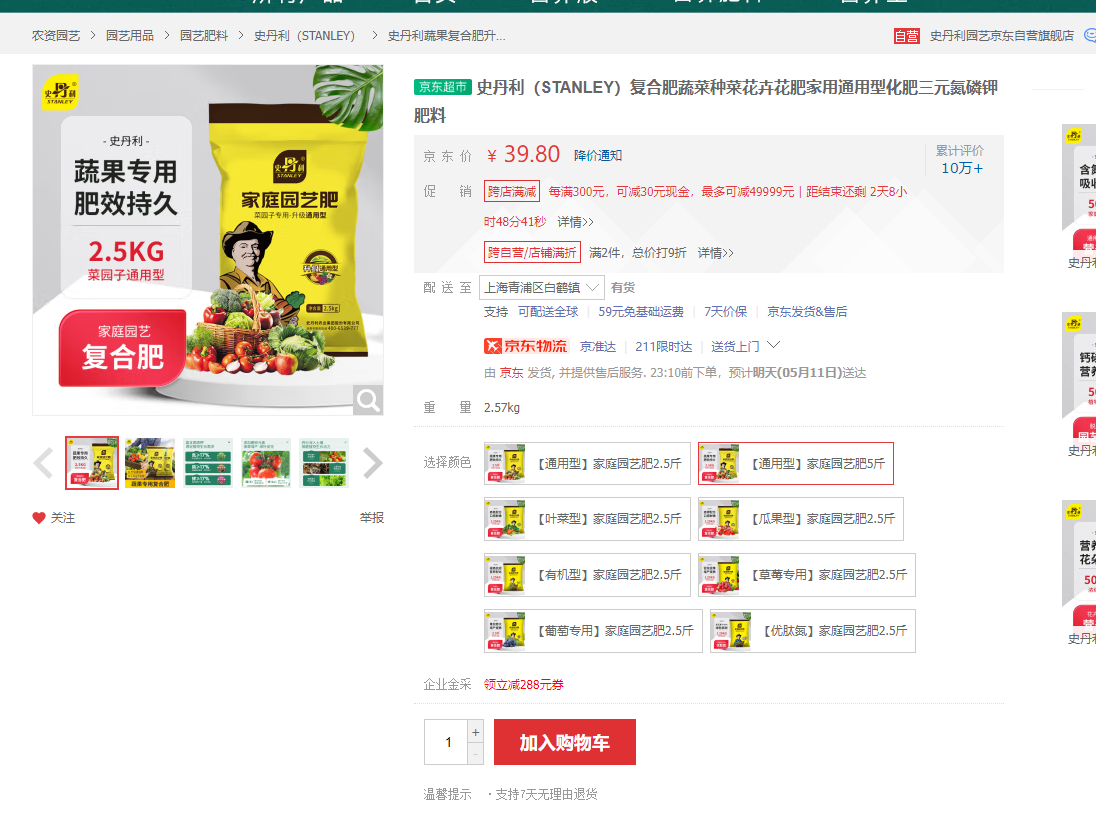Click the red 自营 badge
Viewport: 1096px width, 817px height.
906,36
